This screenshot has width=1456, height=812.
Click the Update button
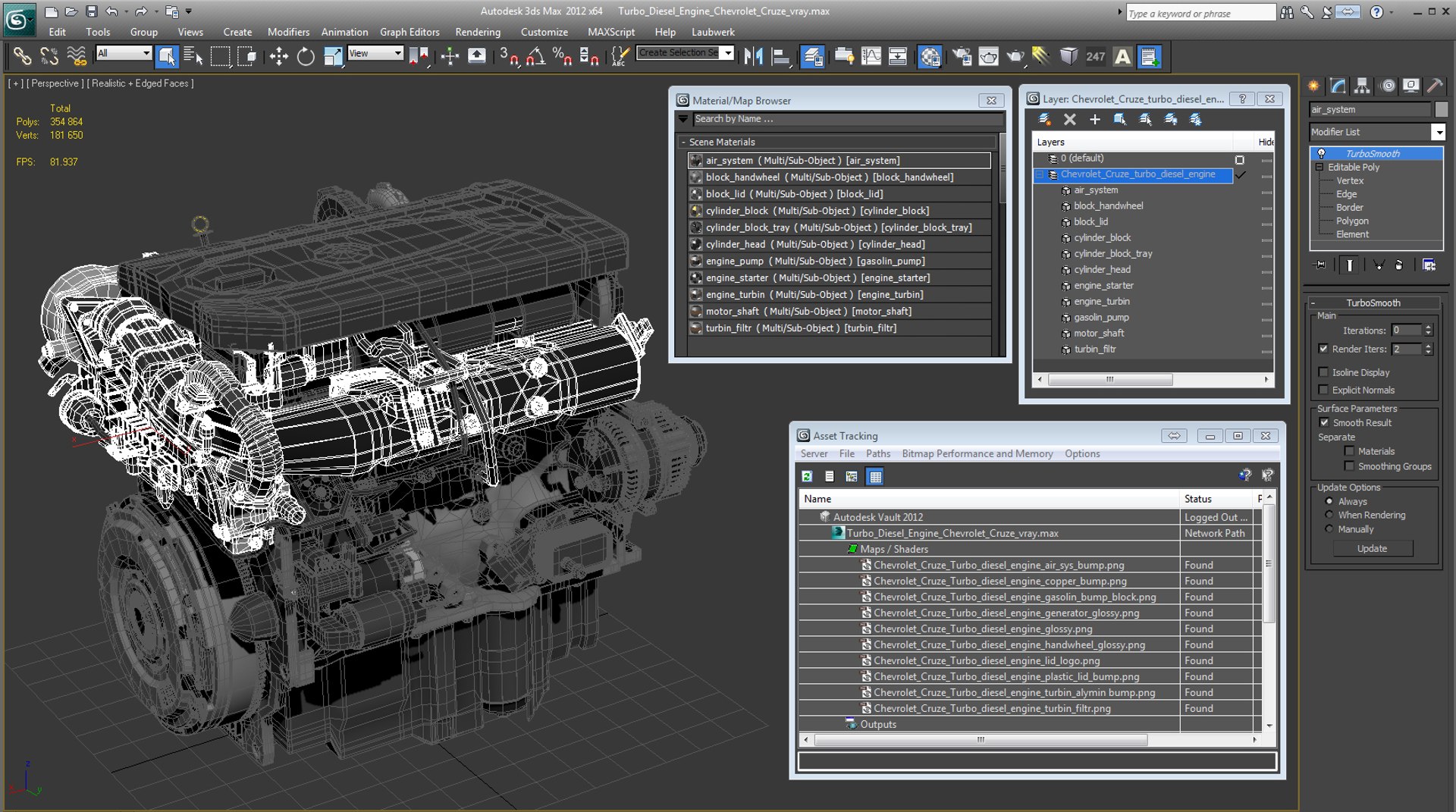click(x=1373, y=548)
